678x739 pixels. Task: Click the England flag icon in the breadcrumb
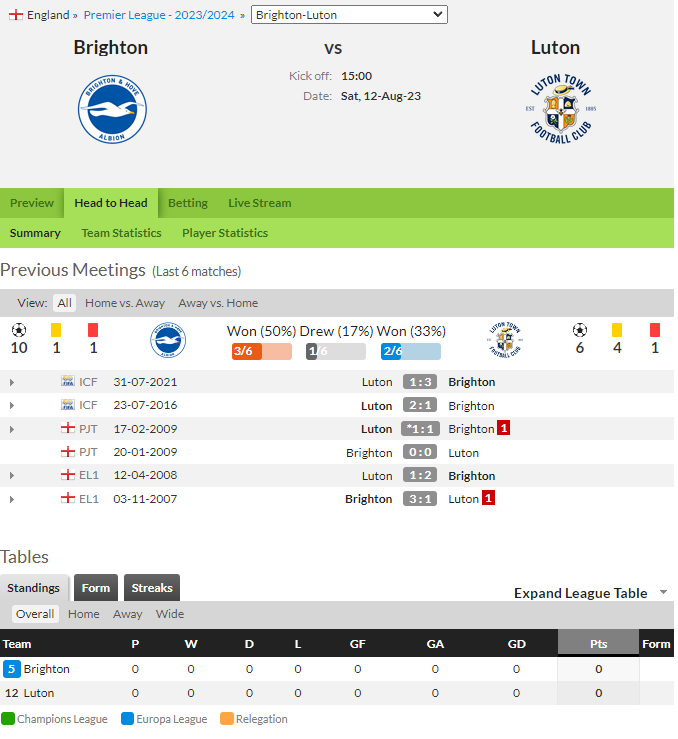pyautogui.click(x=16, y=15)
